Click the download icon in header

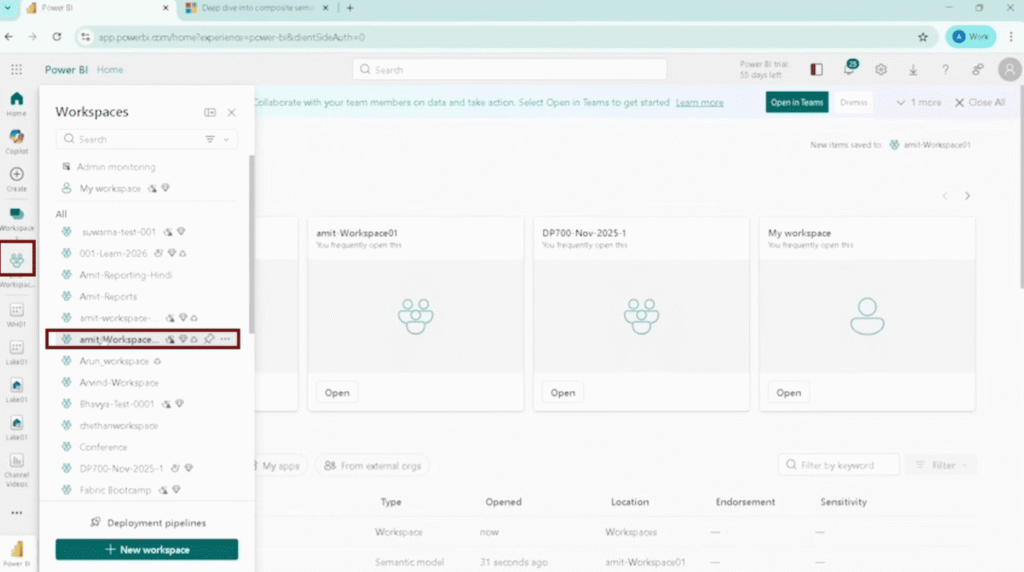[913, 69]
